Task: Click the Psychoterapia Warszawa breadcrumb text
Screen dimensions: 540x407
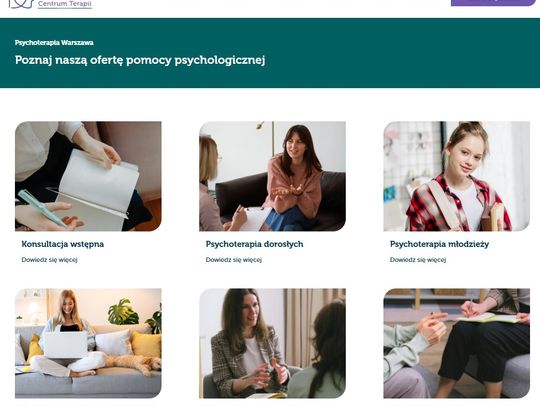Action: (x=54, y=43)
